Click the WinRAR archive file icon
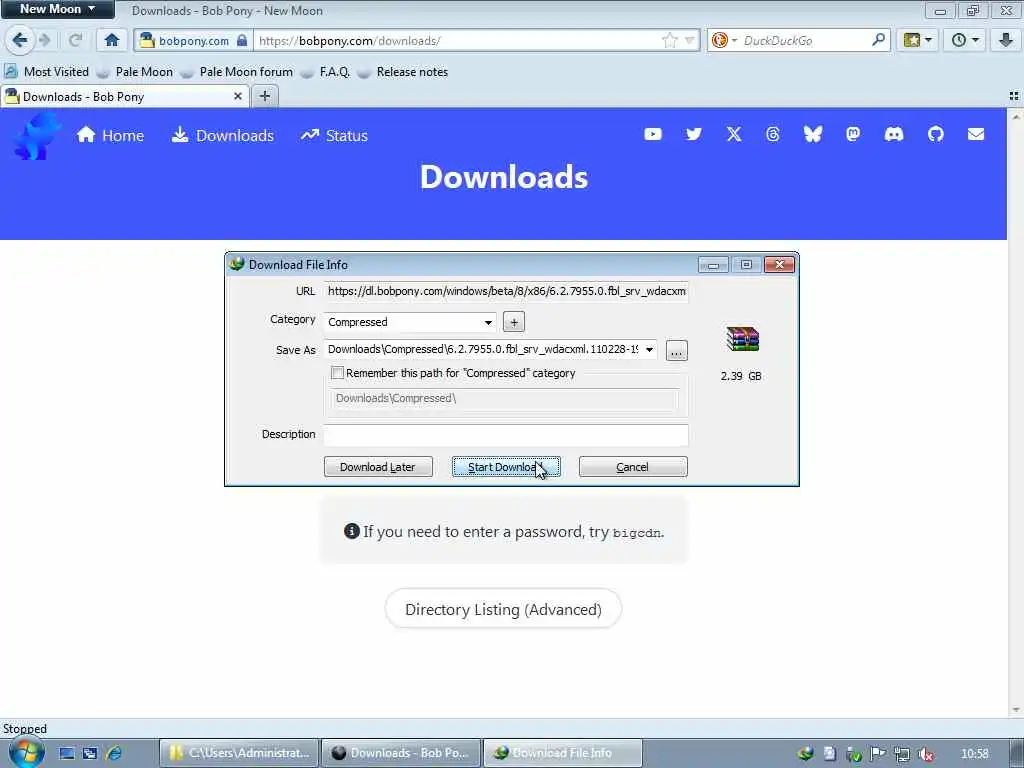This screenshot has width=1024, height=768. (x=743, y=339)
